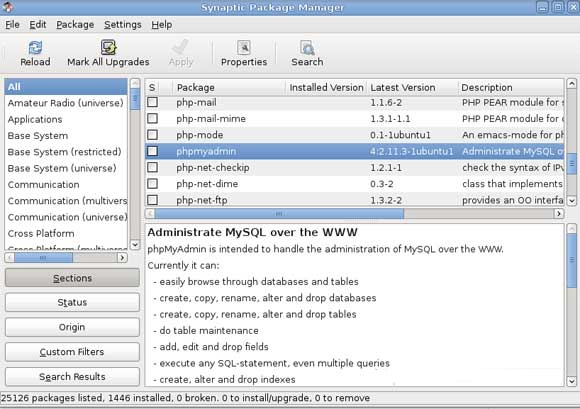Sort by Latest Version column header
The image size is (580, 409).
[x=412, y=87]
